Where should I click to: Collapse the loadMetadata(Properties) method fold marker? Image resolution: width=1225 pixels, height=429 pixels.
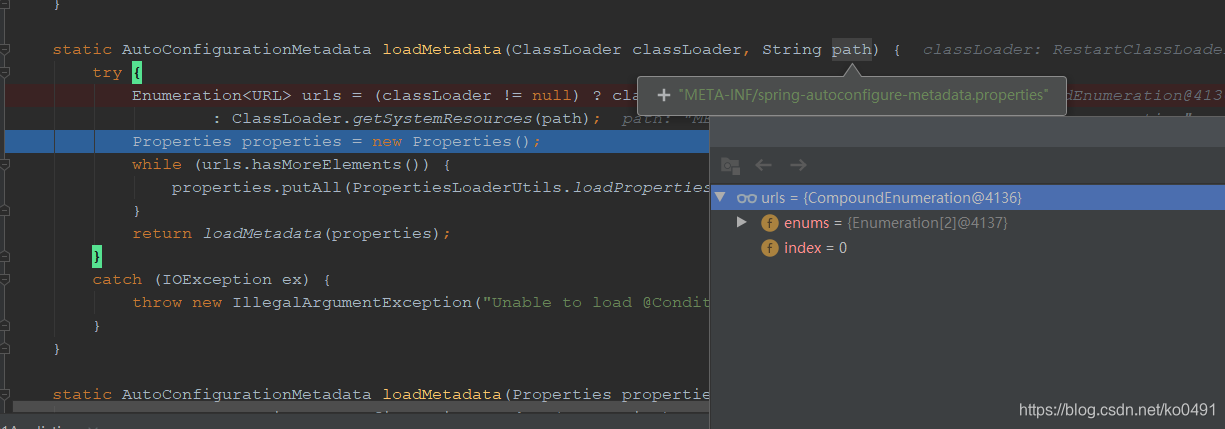click(6, 394)
